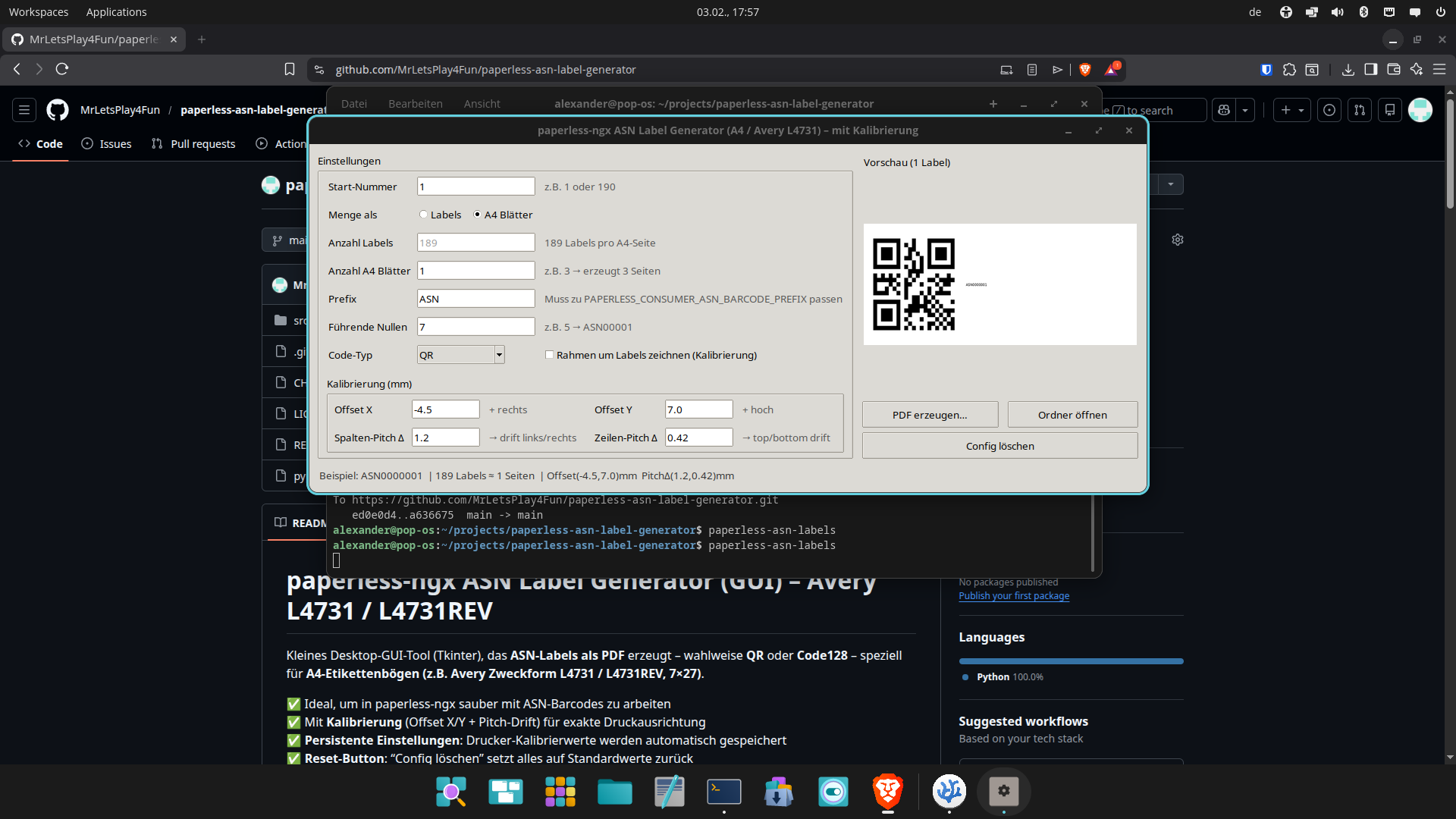
Task: Click the GitHub logo home icon
Action: pyautogui.click(x=58, y=110)
